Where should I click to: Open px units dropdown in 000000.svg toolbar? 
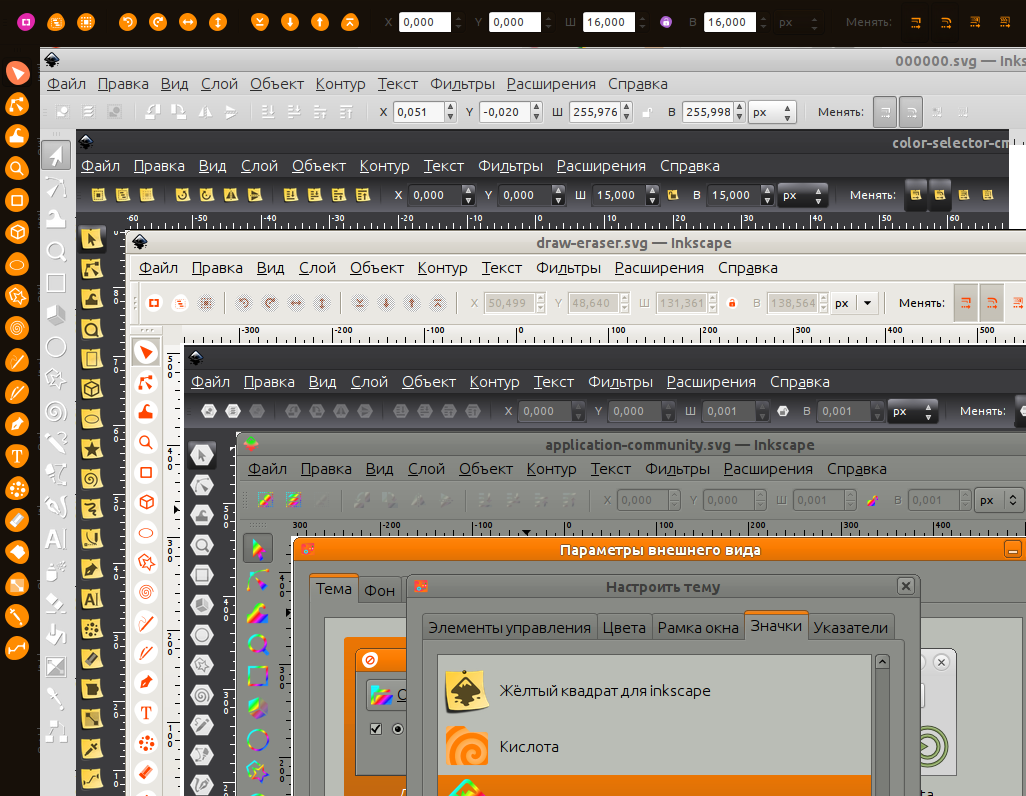pyautogui.click(x=772, y=112)
